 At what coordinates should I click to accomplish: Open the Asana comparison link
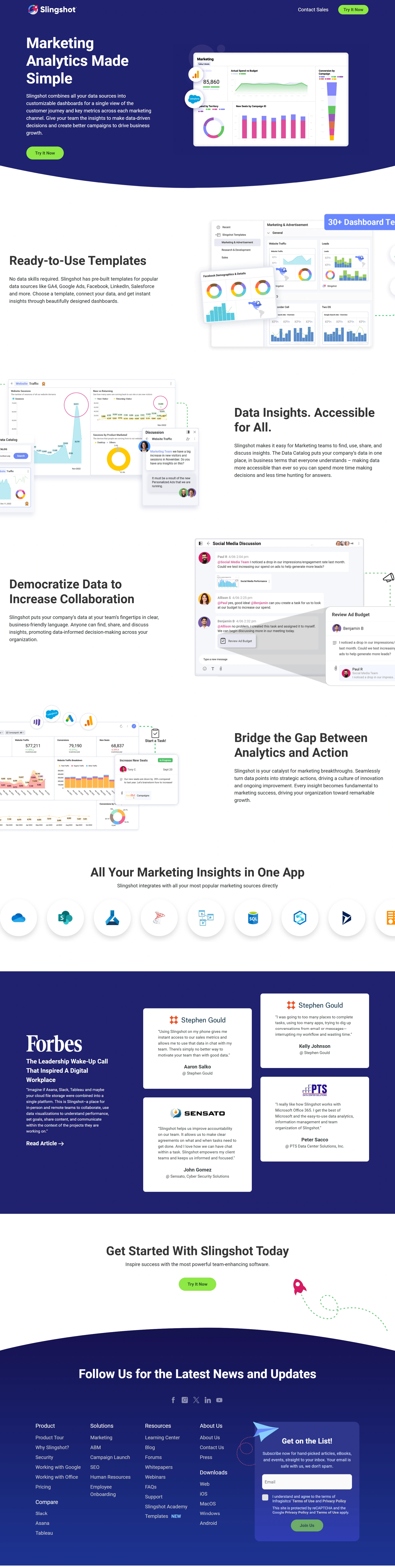click(43, 1523)
